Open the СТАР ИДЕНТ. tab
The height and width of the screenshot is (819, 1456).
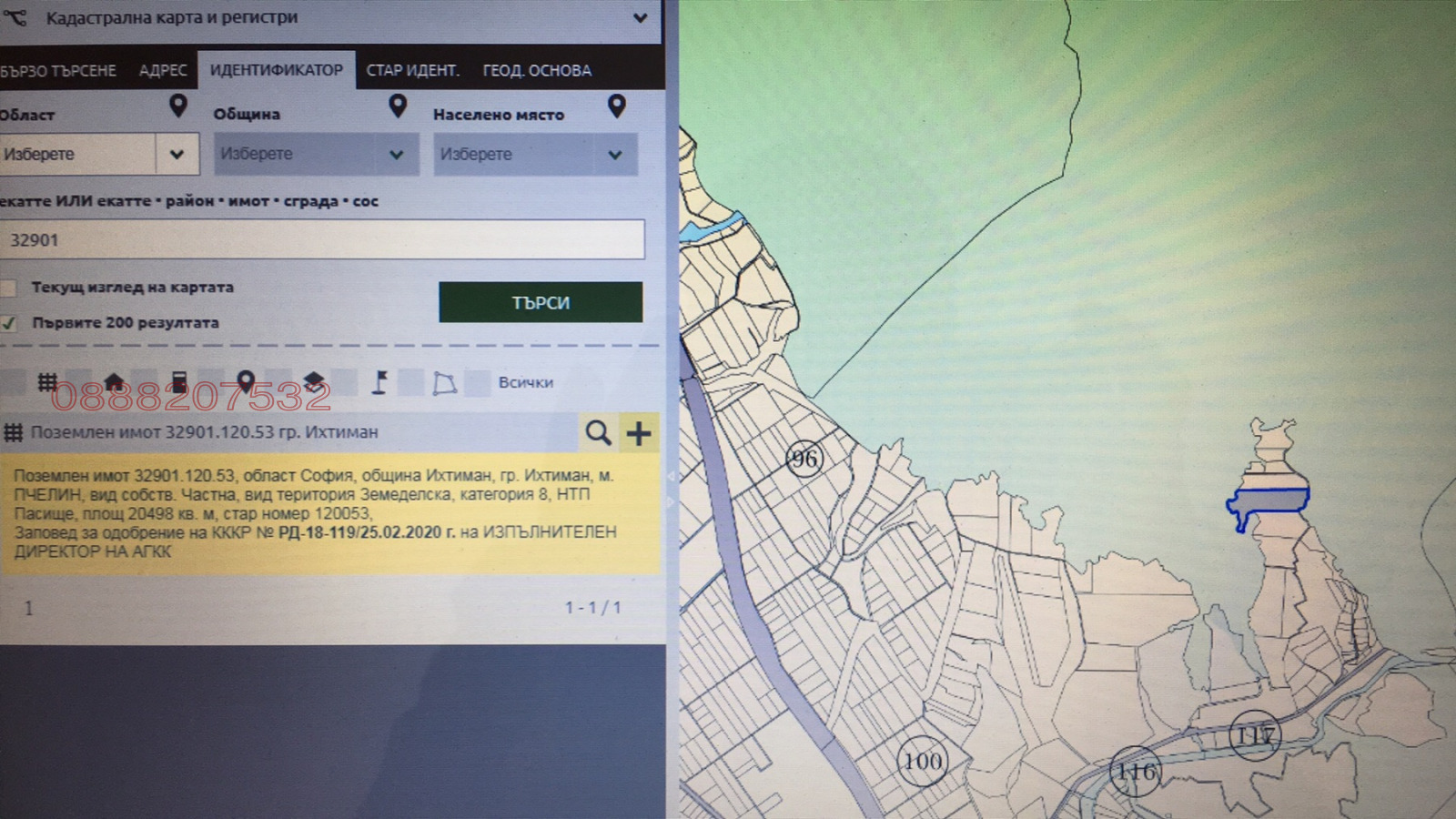point(412,71)
